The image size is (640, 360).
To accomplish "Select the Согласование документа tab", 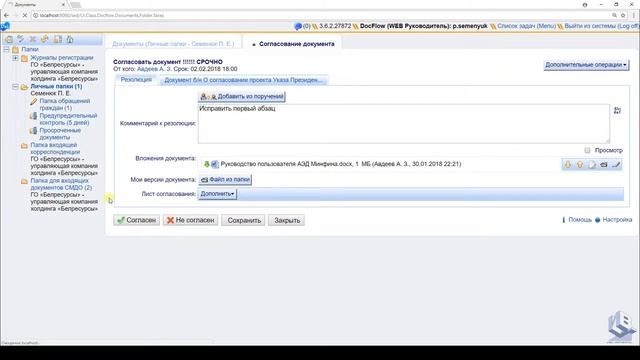I will [296, 44].
